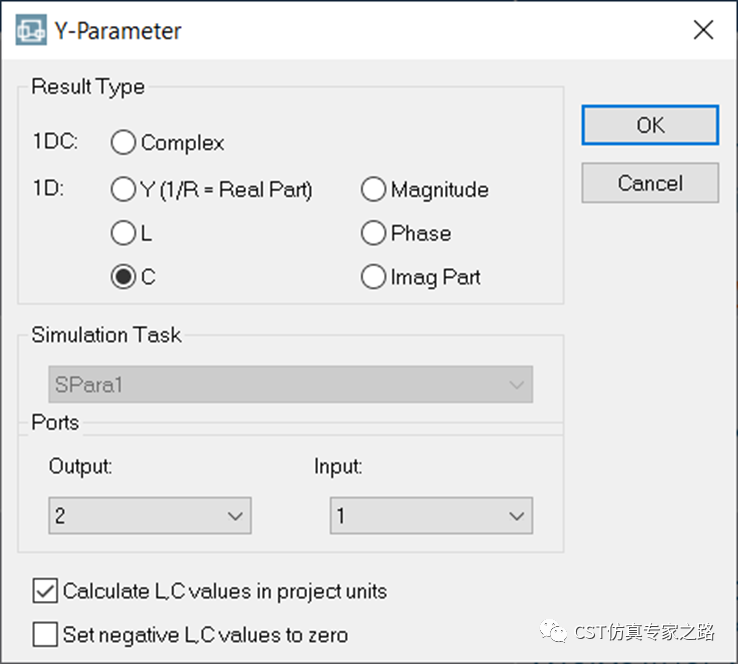Screen dimensions: 738x664
Task: Choose the Imag Part option
Action: pos(374,277)
